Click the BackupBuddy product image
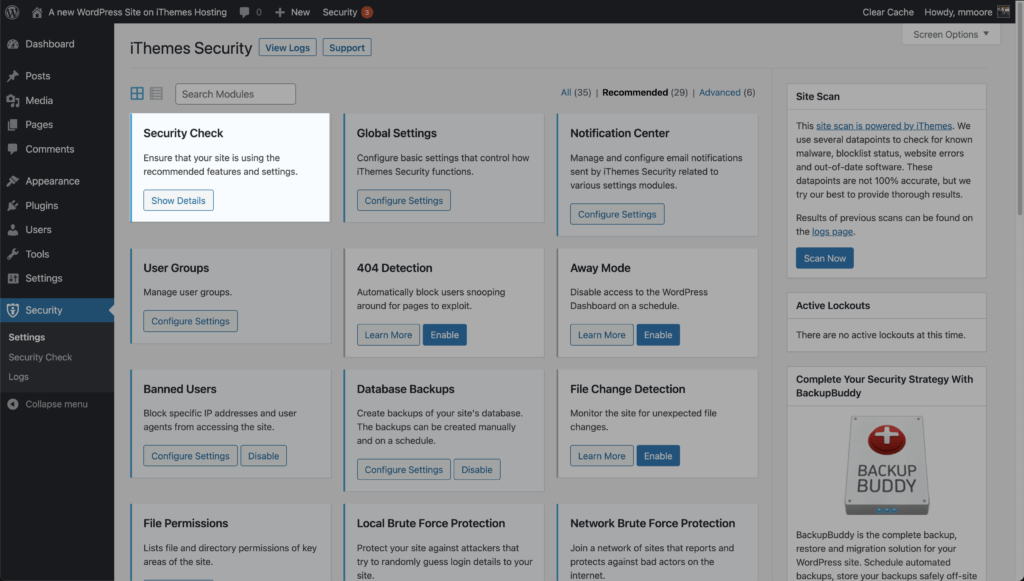The width and height of the screenshot is (1024, 581). tap(886, 465)
